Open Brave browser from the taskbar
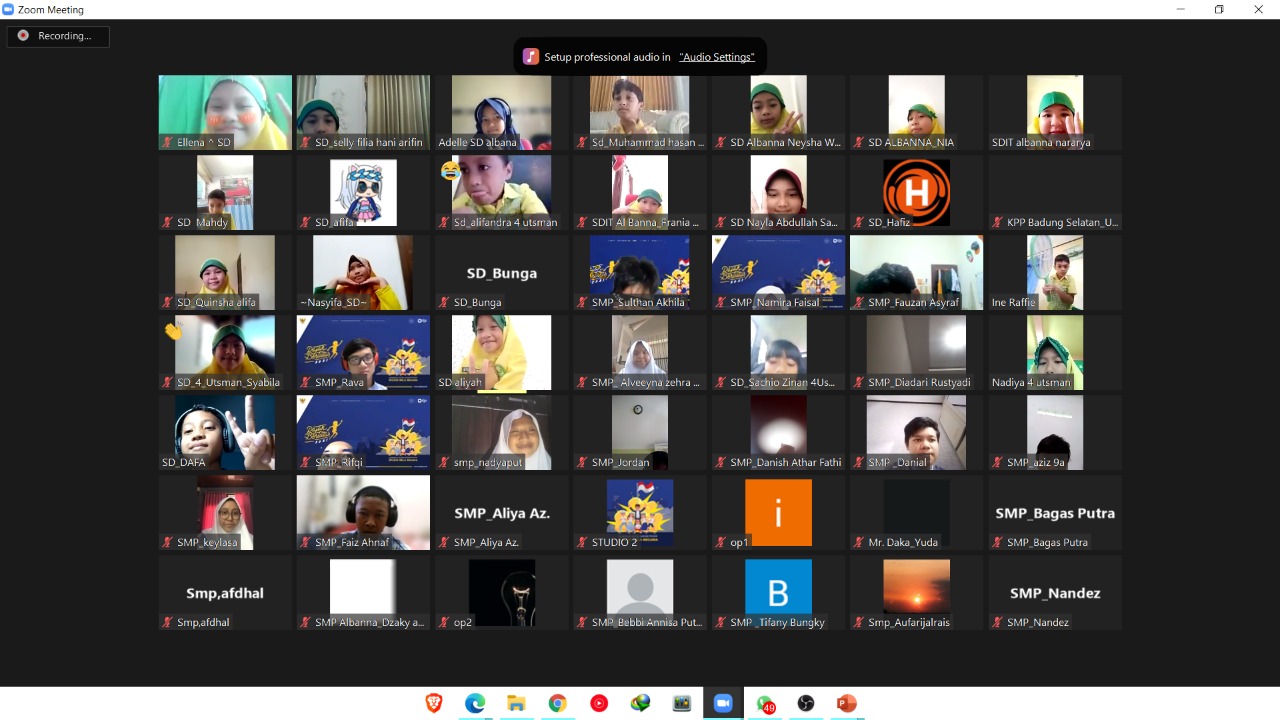Viewport: 1280px width, 720px height. 434,704
